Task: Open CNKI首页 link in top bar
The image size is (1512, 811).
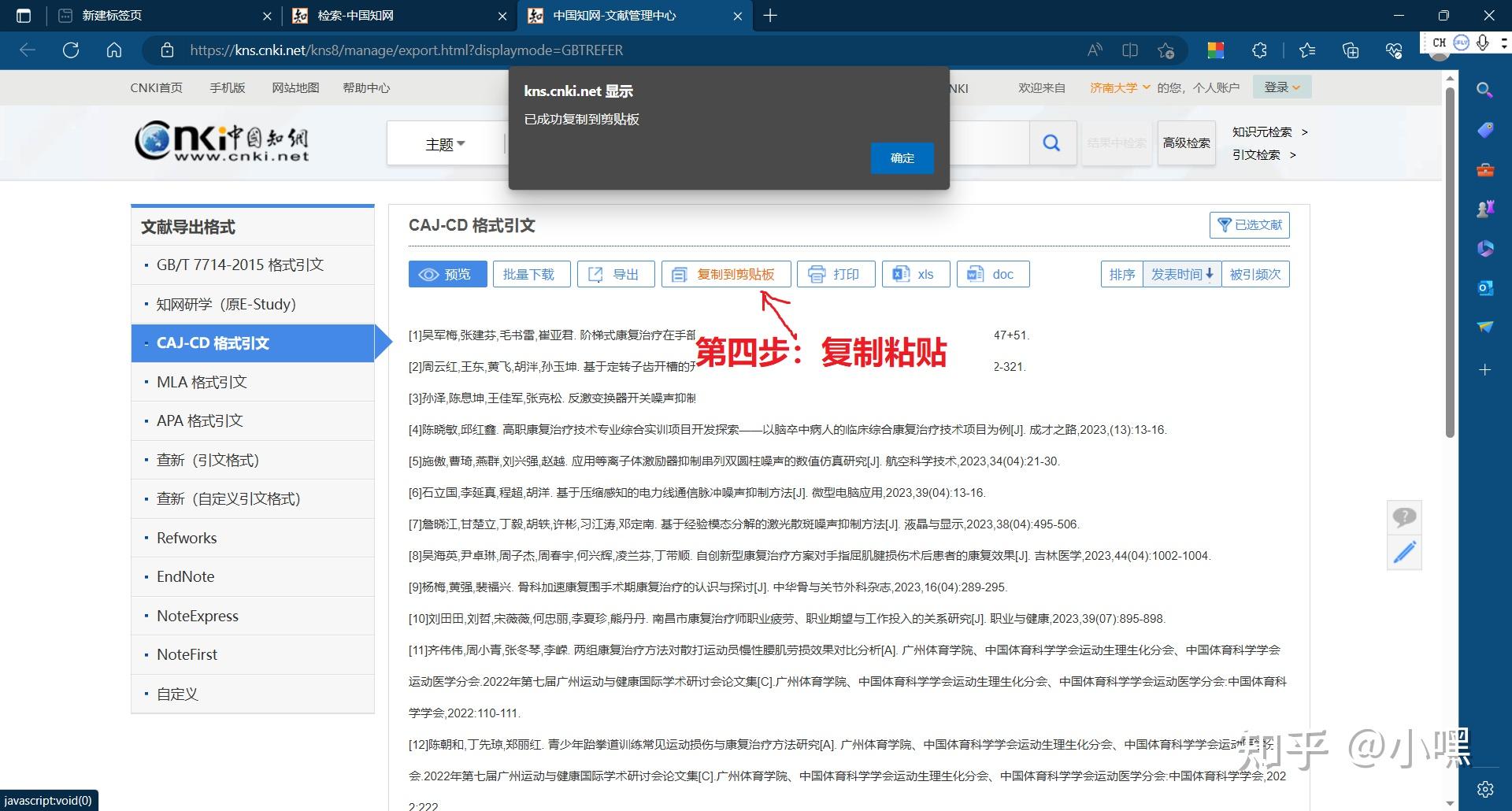Action: (x=156, y=87)
